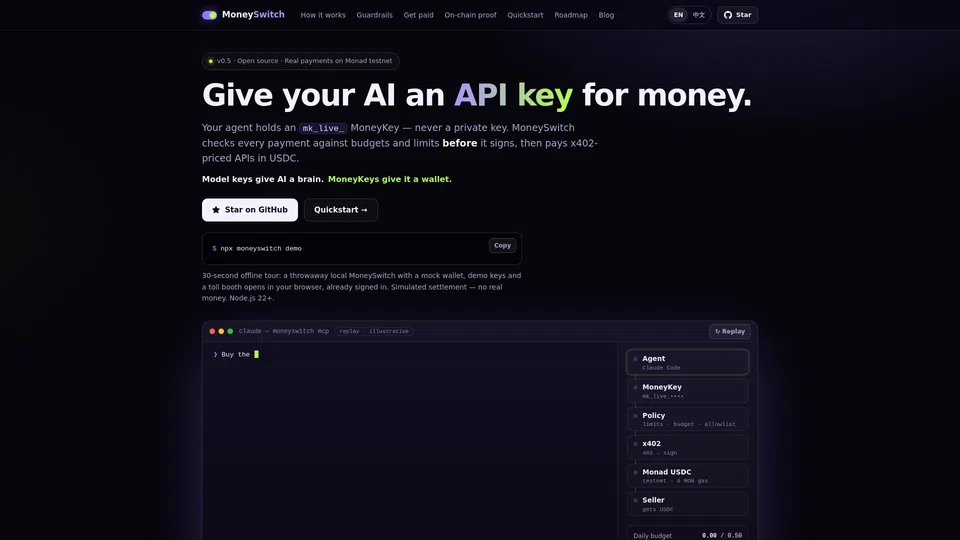Select the MoneyKey step card
The height and width of the screenshot is (540, 960).
pyautogui.click(x=688, y=391)
